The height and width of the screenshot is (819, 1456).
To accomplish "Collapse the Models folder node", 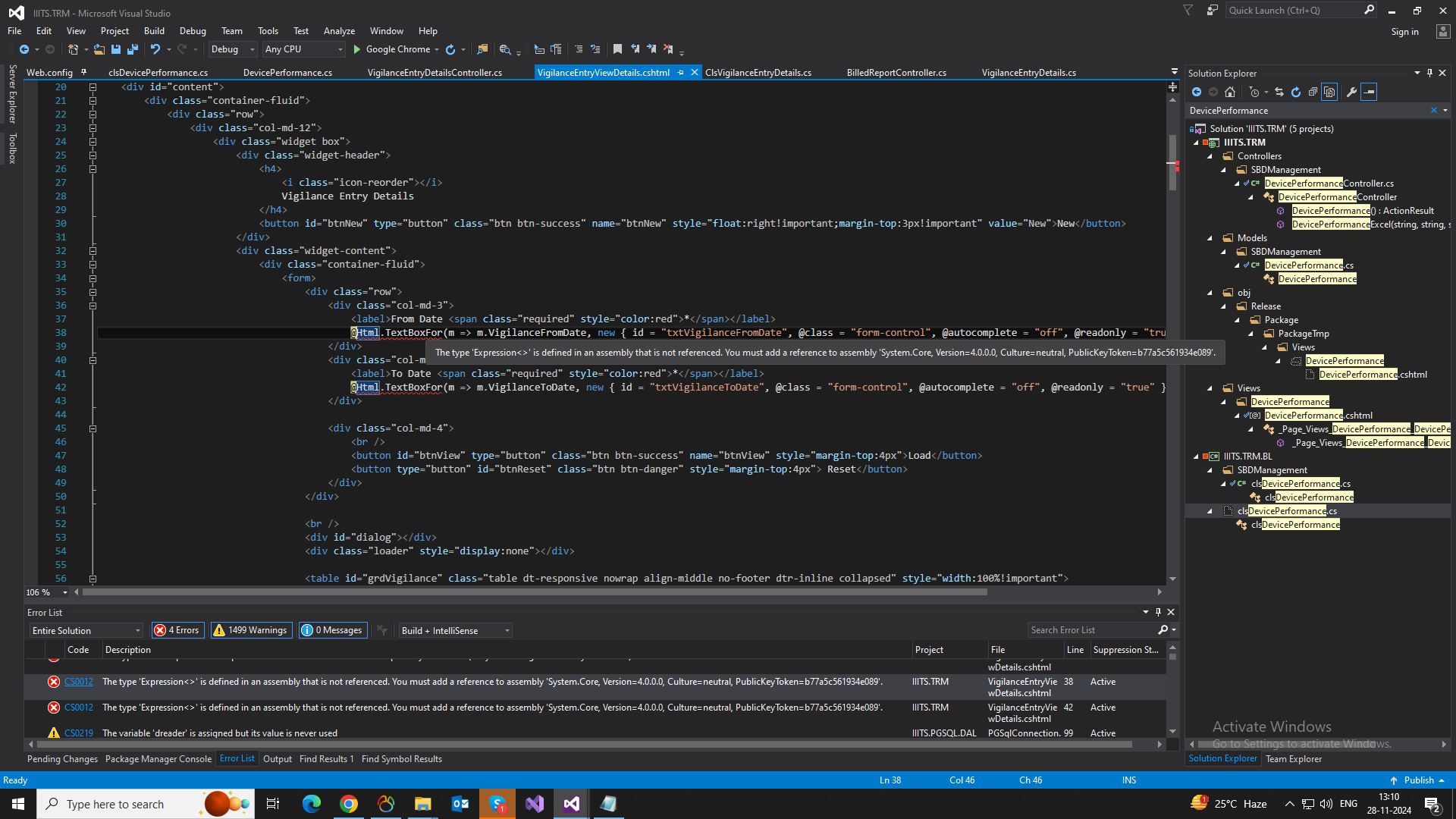I will (1210, 238).
